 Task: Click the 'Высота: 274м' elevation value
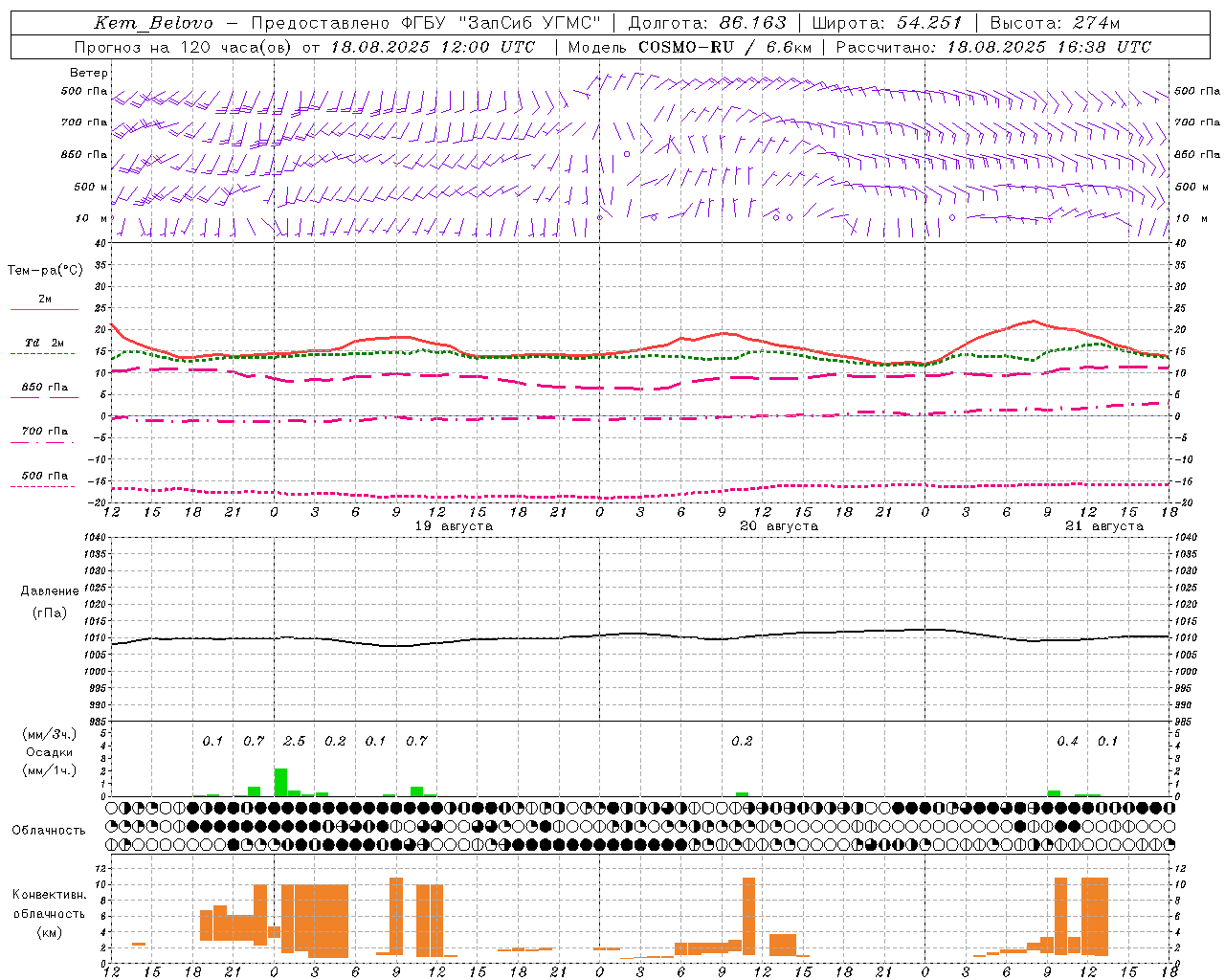click(1055, 23)
